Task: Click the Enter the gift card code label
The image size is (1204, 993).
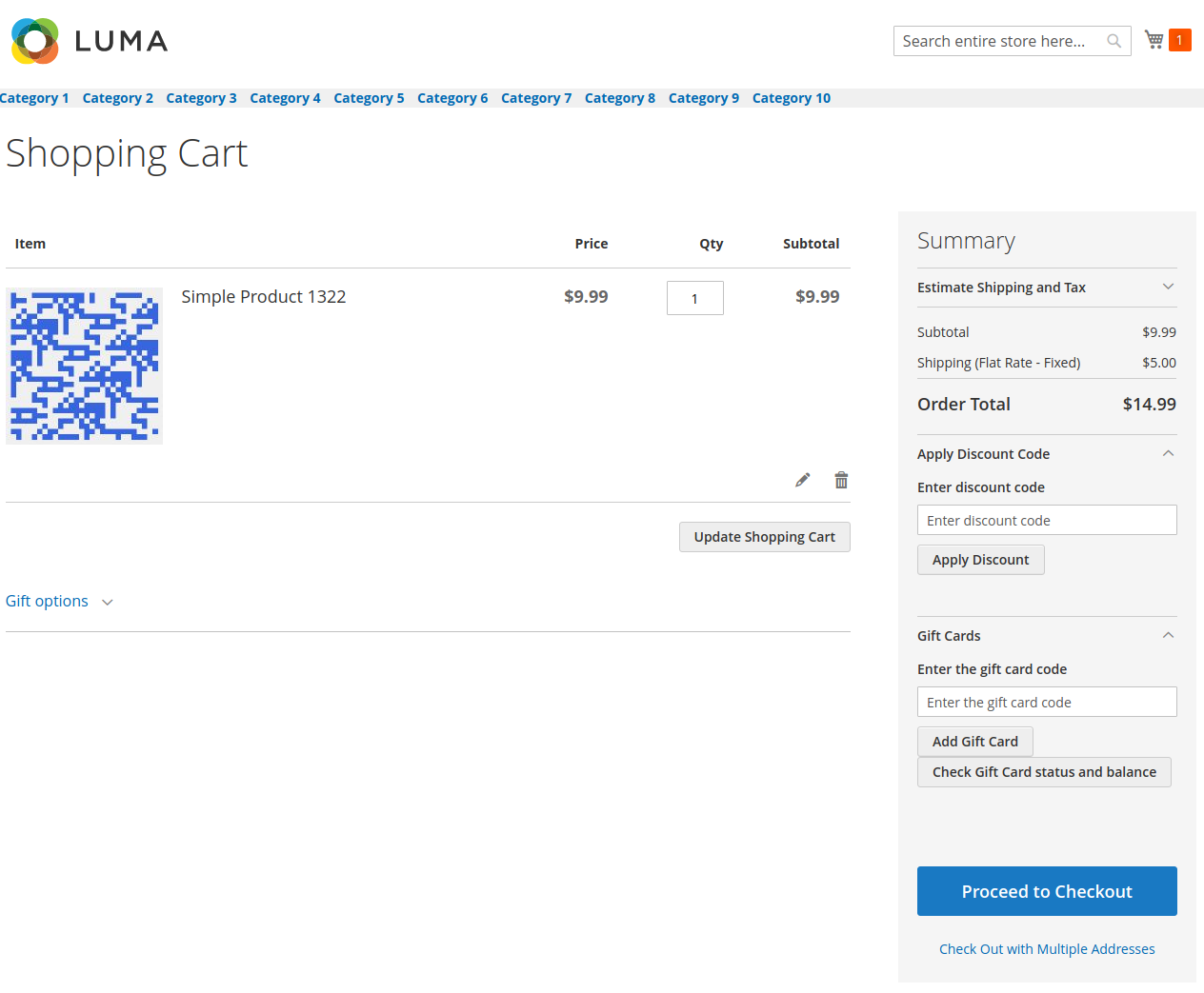Action: coord(992,669)
